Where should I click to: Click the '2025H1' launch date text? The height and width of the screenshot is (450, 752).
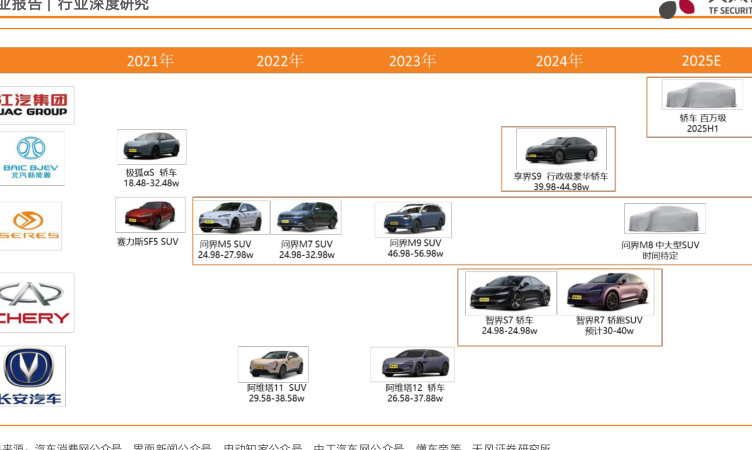[703, 129]
